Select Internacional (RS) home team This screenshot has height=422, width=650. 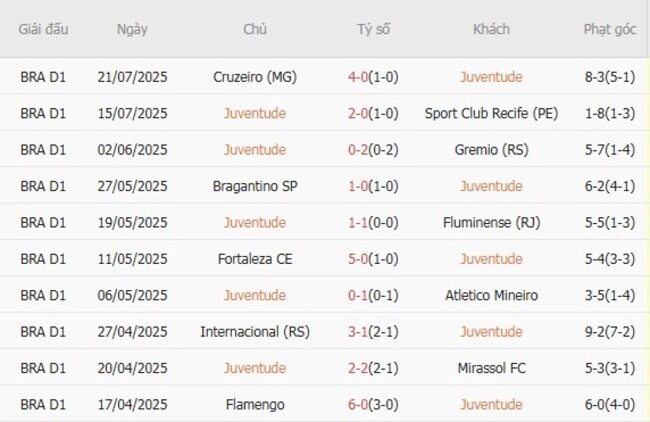click(x=255, y=332)
